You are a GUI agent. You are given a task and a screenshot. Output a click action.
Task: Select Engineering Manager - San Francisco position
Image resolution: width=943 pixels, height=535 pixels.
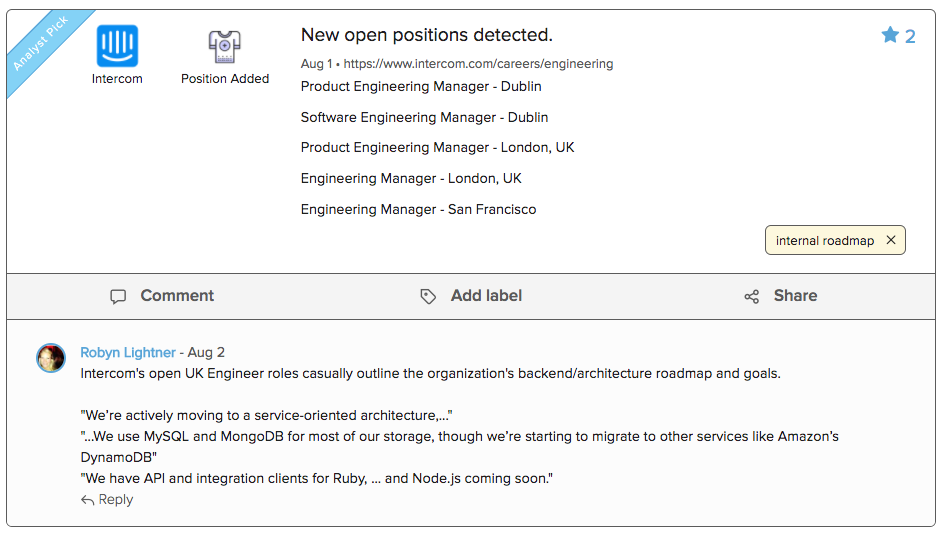(418, 209)
